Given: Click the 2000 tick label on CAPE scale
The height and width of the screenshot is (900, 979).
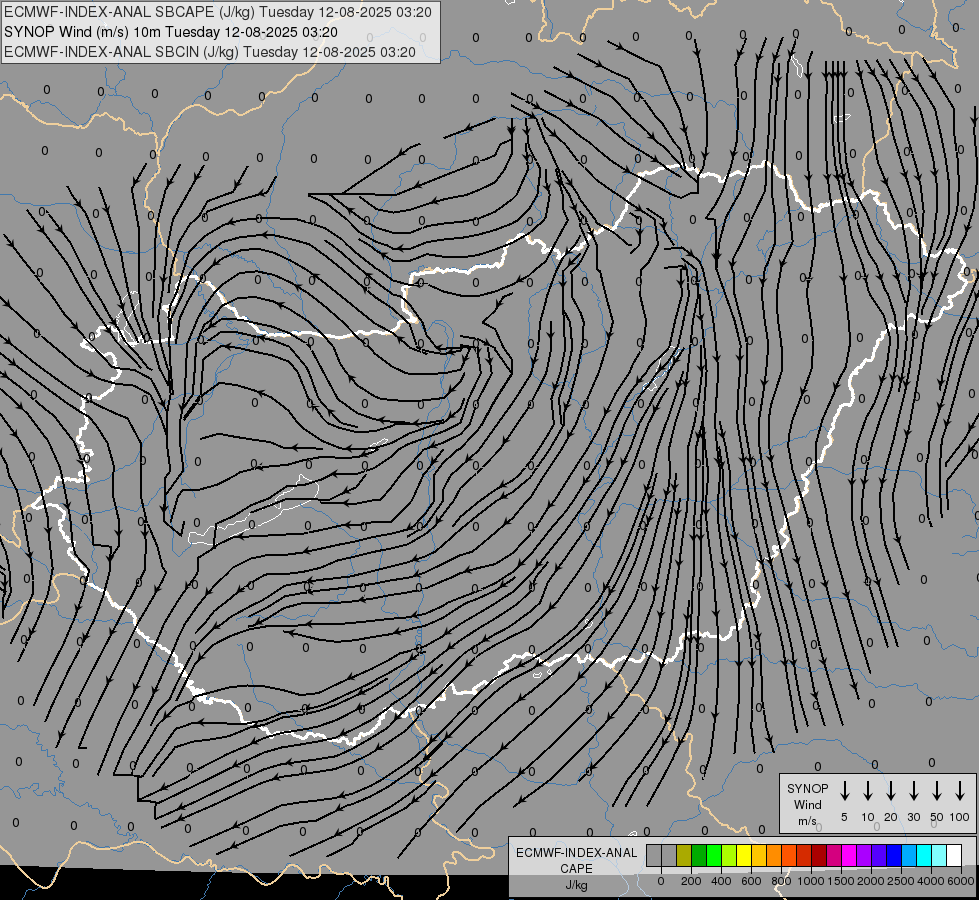Looking at the screenshot, I should (870, 881).
